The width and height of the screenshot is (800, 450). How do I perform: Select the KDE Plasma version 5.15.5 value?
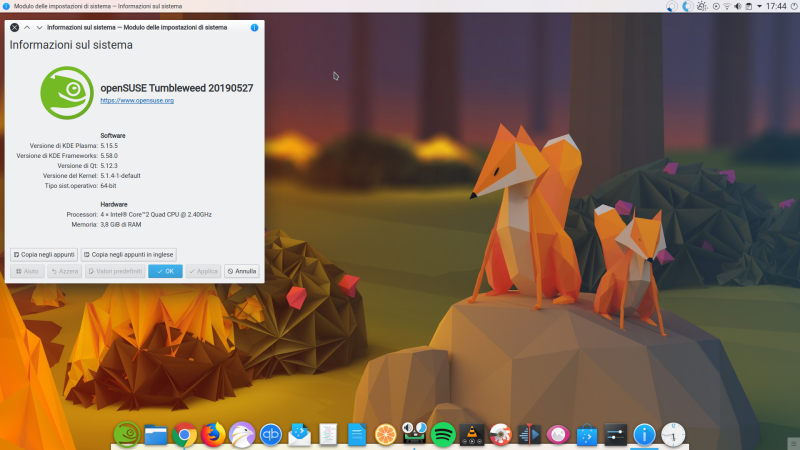click(x=109, y=146)
